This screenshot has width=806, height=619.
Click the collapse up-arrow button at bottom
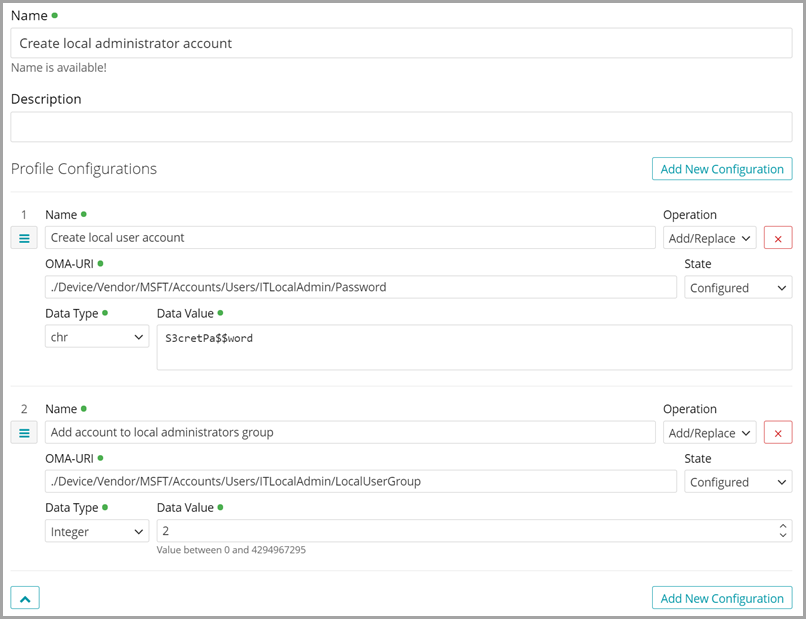(x=25, y=598)
